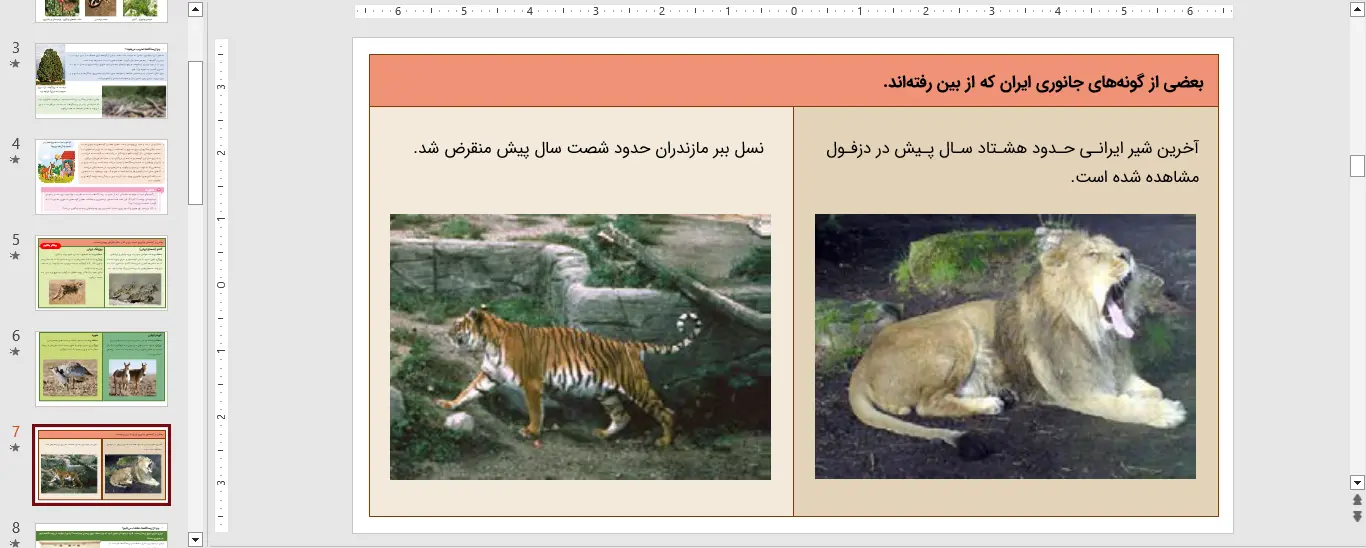This screenshot has height=548, width=1366.
Task: Select slide 3 thumbnail with tree image
Action: coord(101,81)
